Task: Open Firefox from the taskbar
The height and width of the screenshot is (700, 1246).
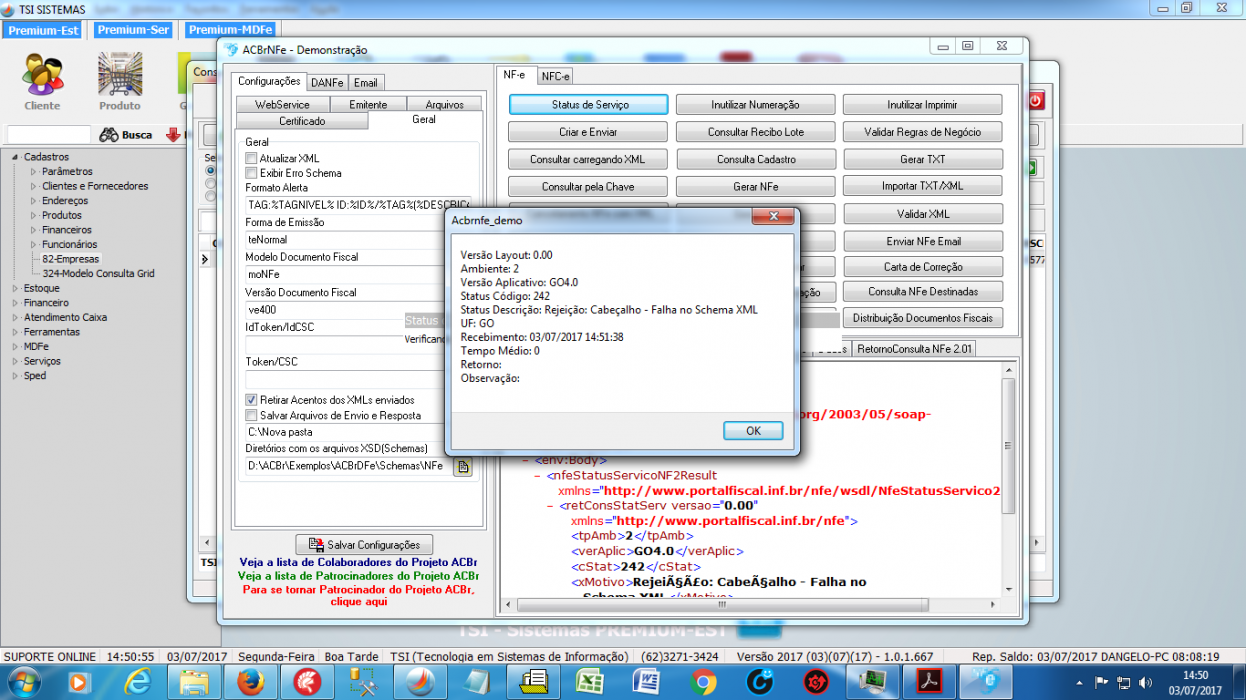Action: tap(250, 683)
